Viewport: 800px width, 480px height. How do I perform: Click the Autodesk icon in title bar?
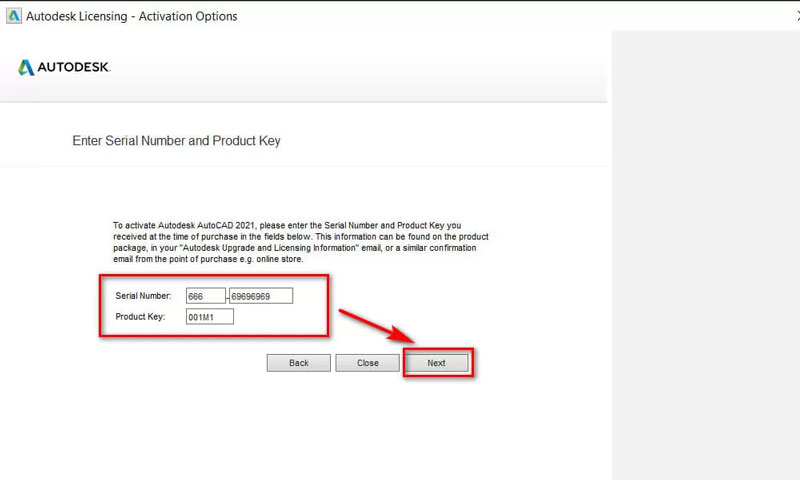(x=14, y=16)
